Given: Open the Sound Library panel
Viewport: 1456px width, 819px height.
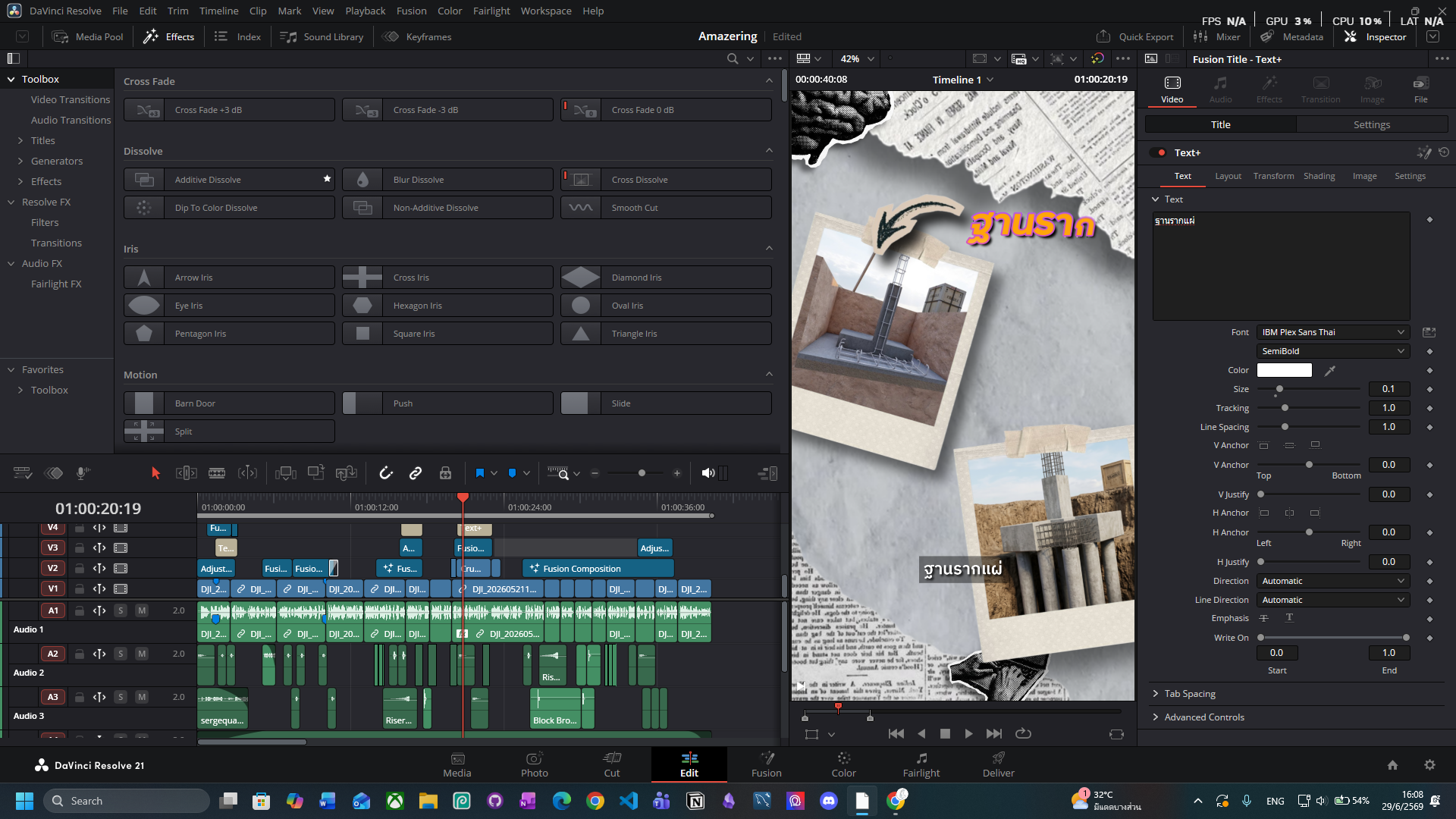Looking at the screenshot, I should pos(322,36).
